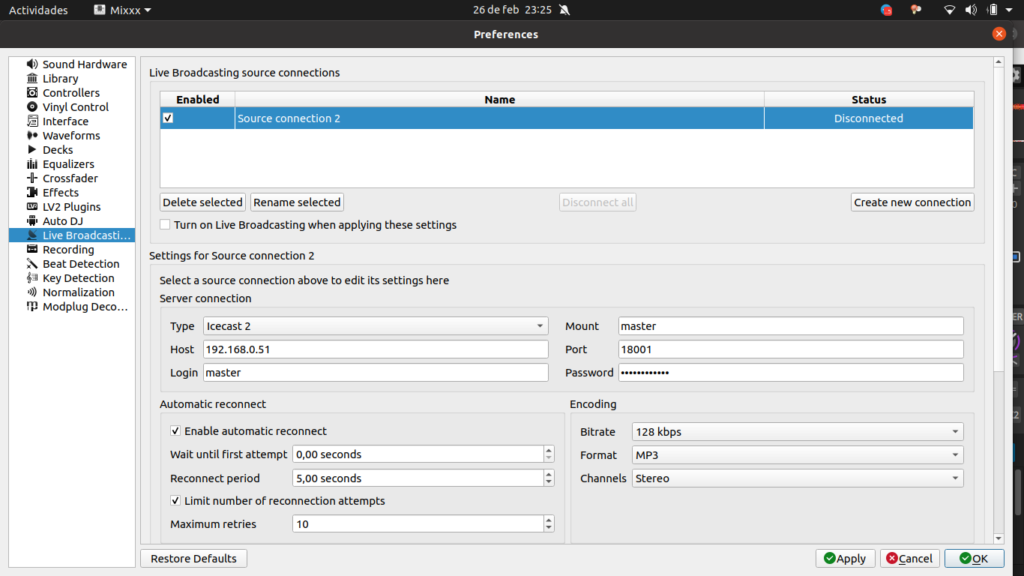
Task: Click the Decks play-arrow icon
Action: pos(32,150)
